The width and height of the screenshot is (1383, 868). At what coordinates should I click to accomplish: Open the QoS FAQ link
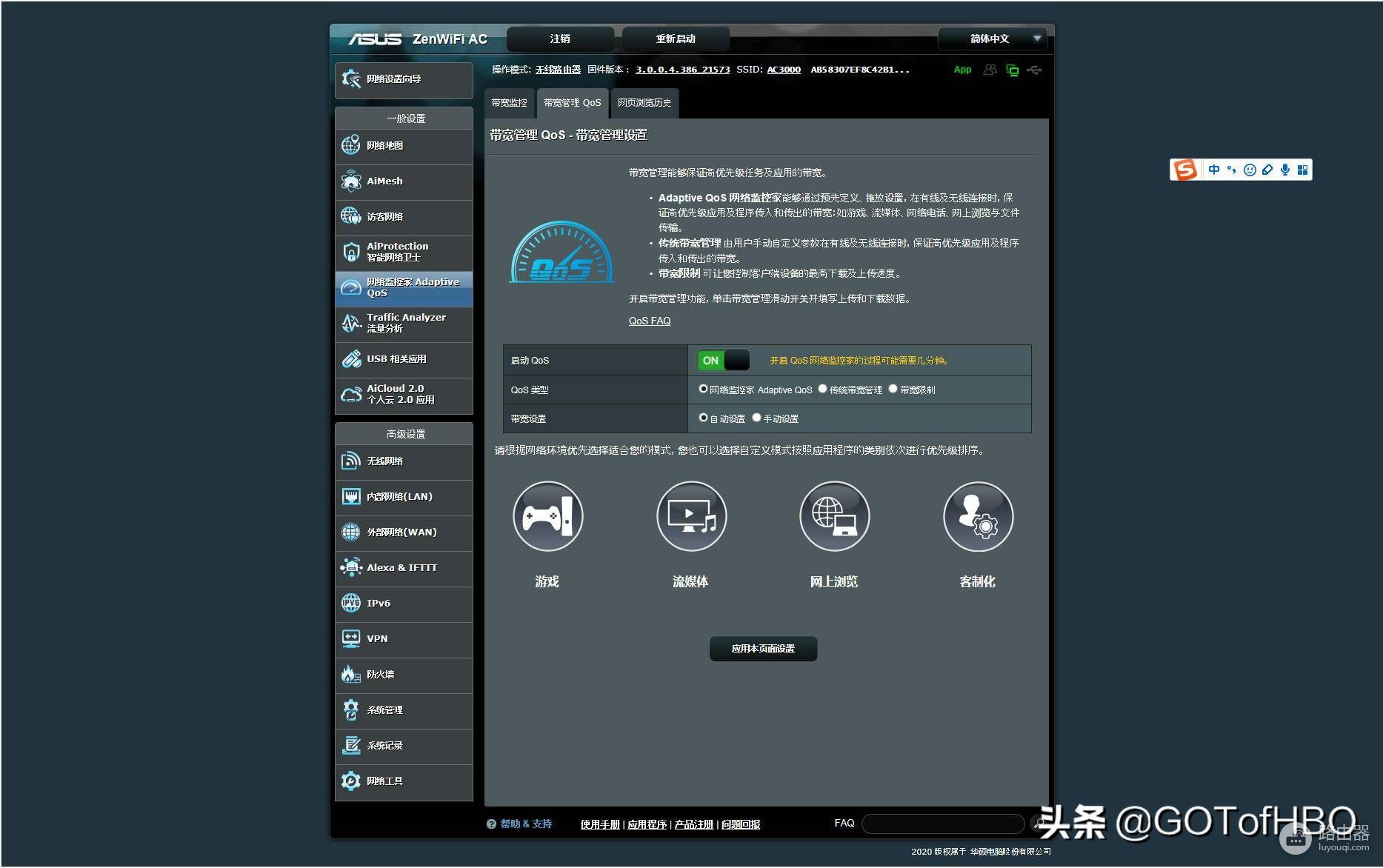click(650, 321)
